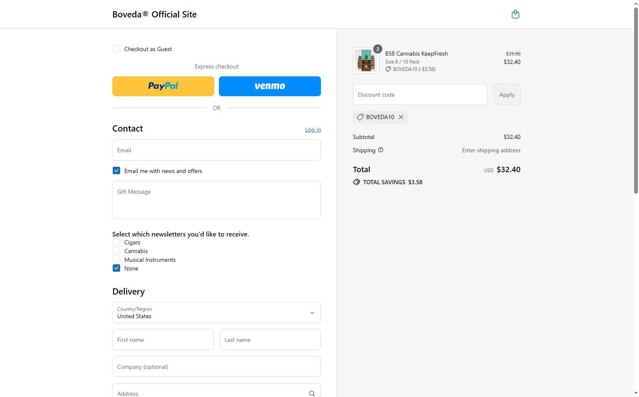Focus the Email input field

click(216, 150)
